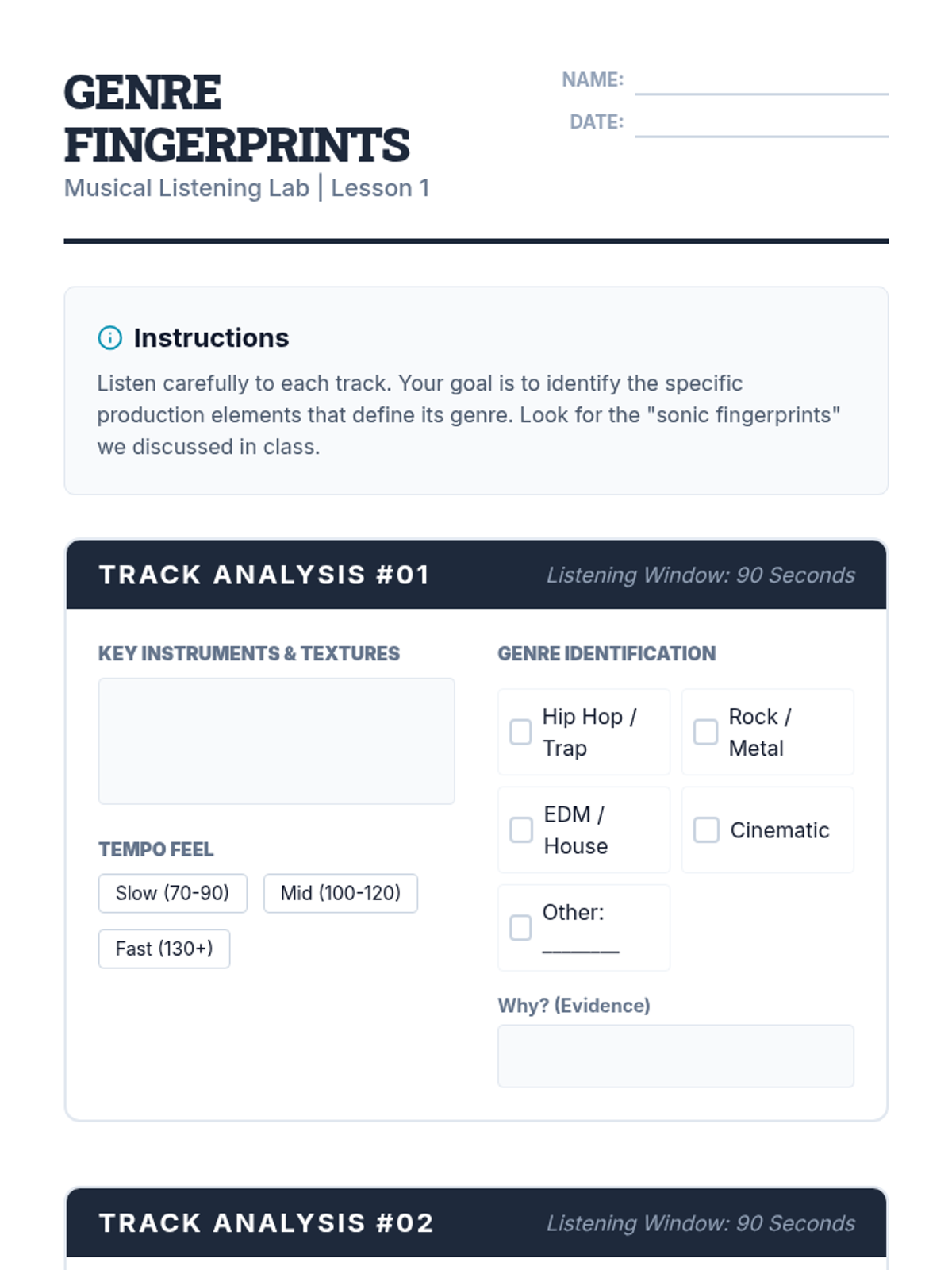Check the Hip Hop / Trap checkbox
Viewport: 952px width, 1270px height.
coord(520,732)
